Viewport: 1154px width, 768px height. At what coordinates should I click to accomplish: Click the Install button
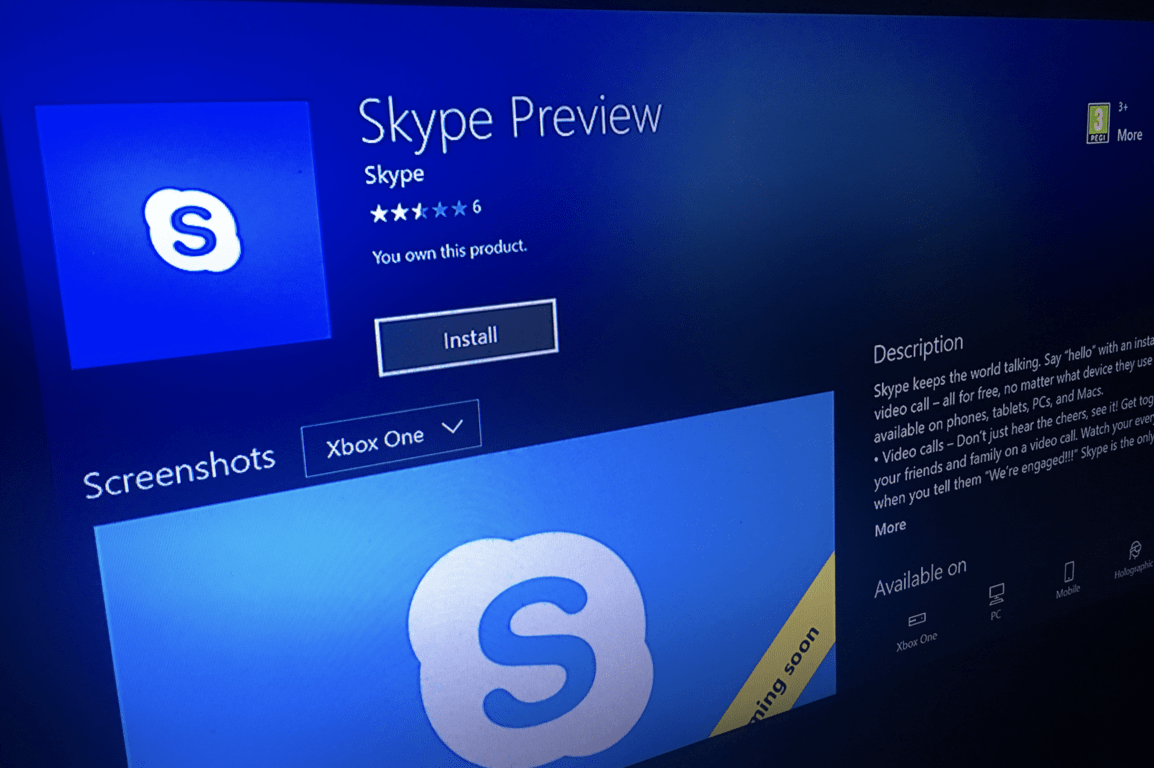(466, 338)
